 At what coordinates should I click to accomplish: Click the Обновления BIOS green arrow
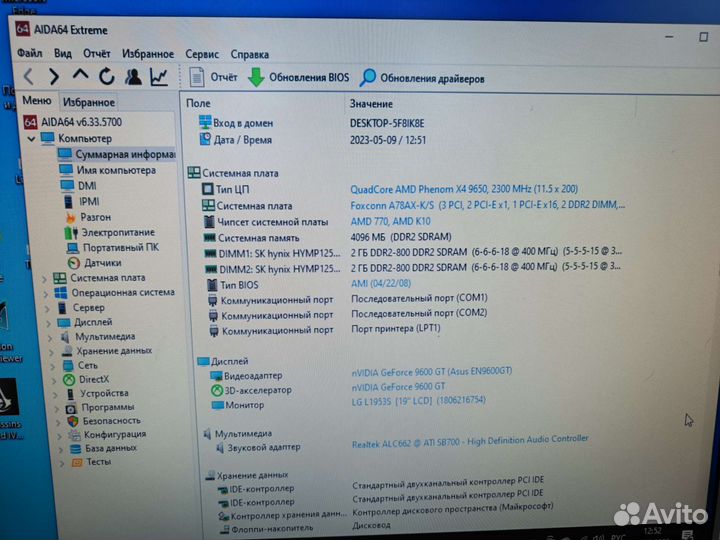coord(256,78)
